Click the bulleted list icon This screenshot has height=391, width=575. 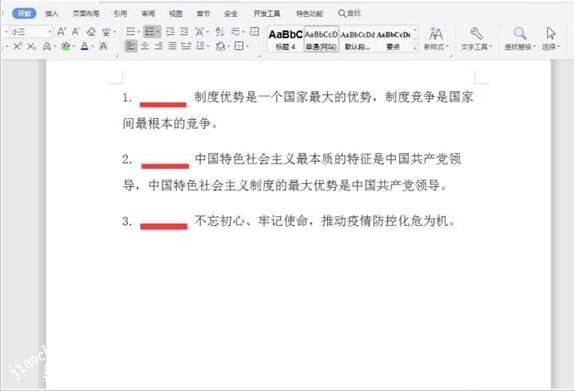click(x=131, y=32)
